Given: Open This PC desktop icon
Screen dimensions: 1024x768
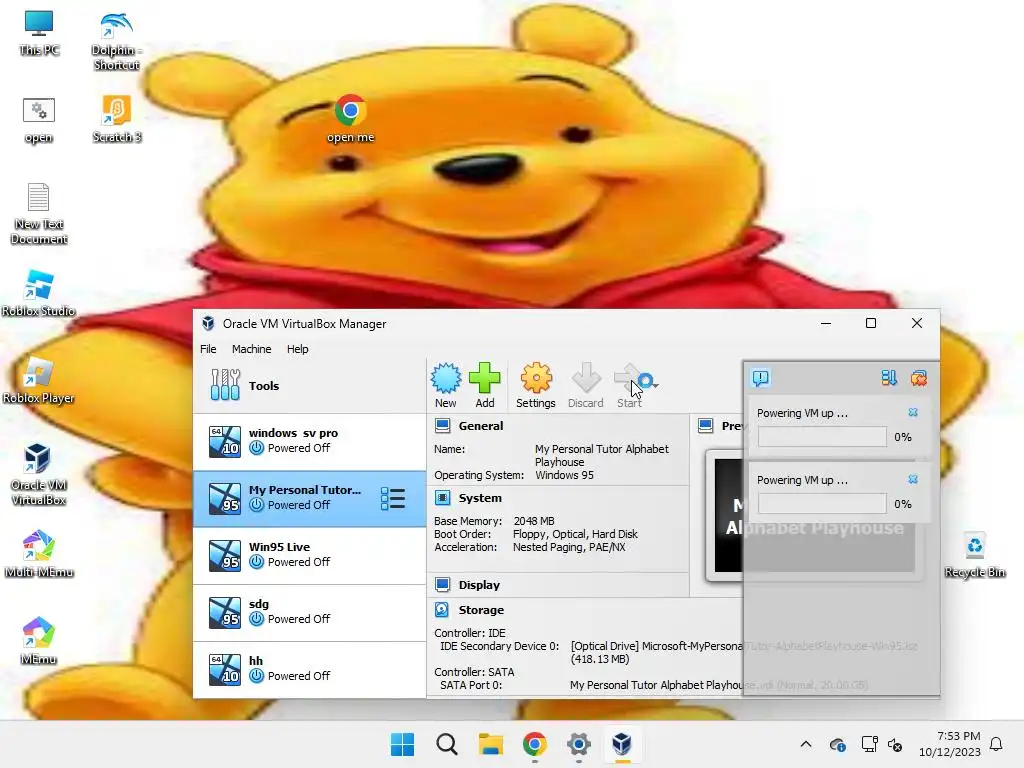Looking at the screenshot, I should point(39,33).
